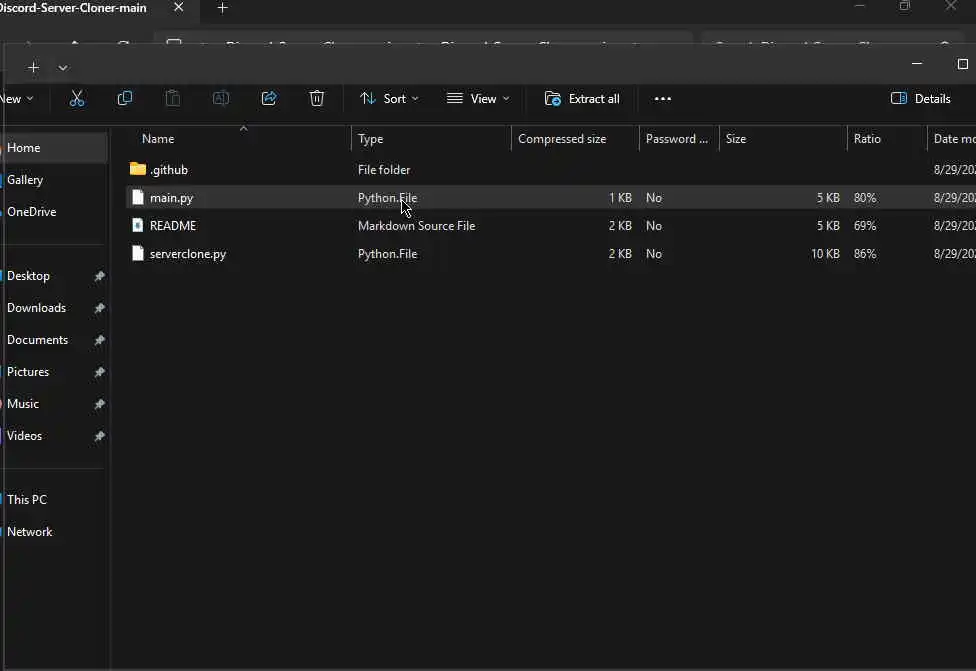Click the Paste clipboard icon

click(x=172, y=98)
